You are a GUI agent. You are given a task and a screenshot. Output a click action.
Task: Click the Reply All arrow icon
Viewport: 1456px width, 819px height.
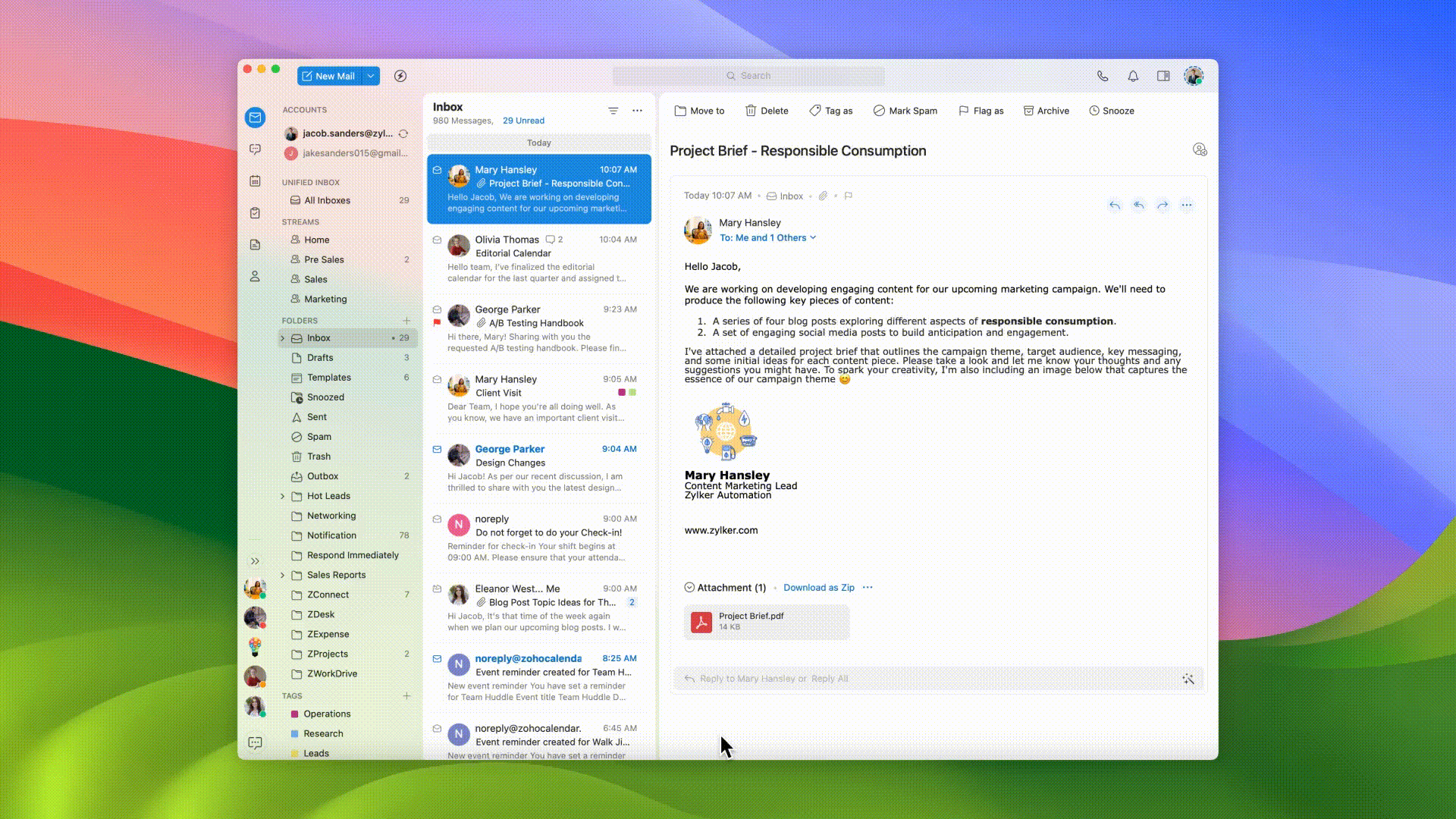[x=1138, y=205]
